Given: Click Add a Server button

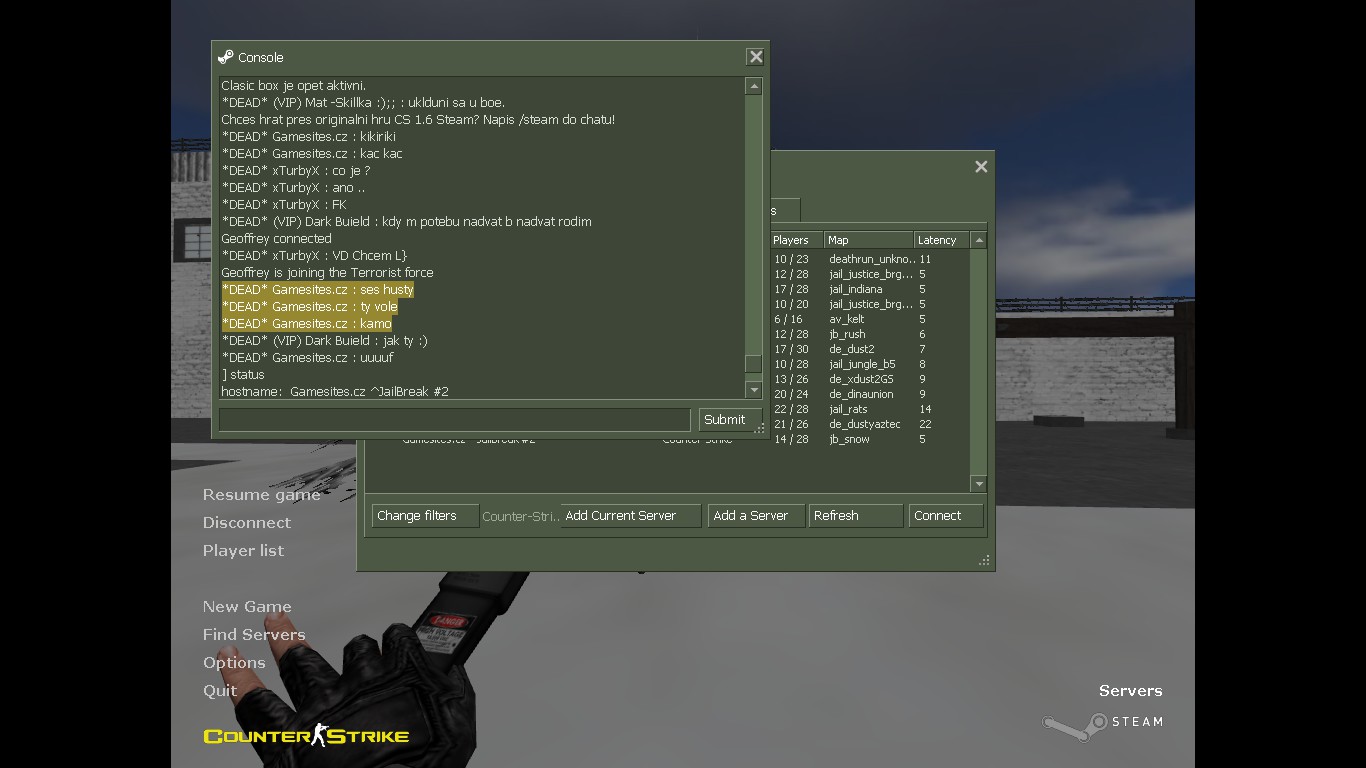Looking at the screenshot, I should pyautogui.click(x=756, y=516).
